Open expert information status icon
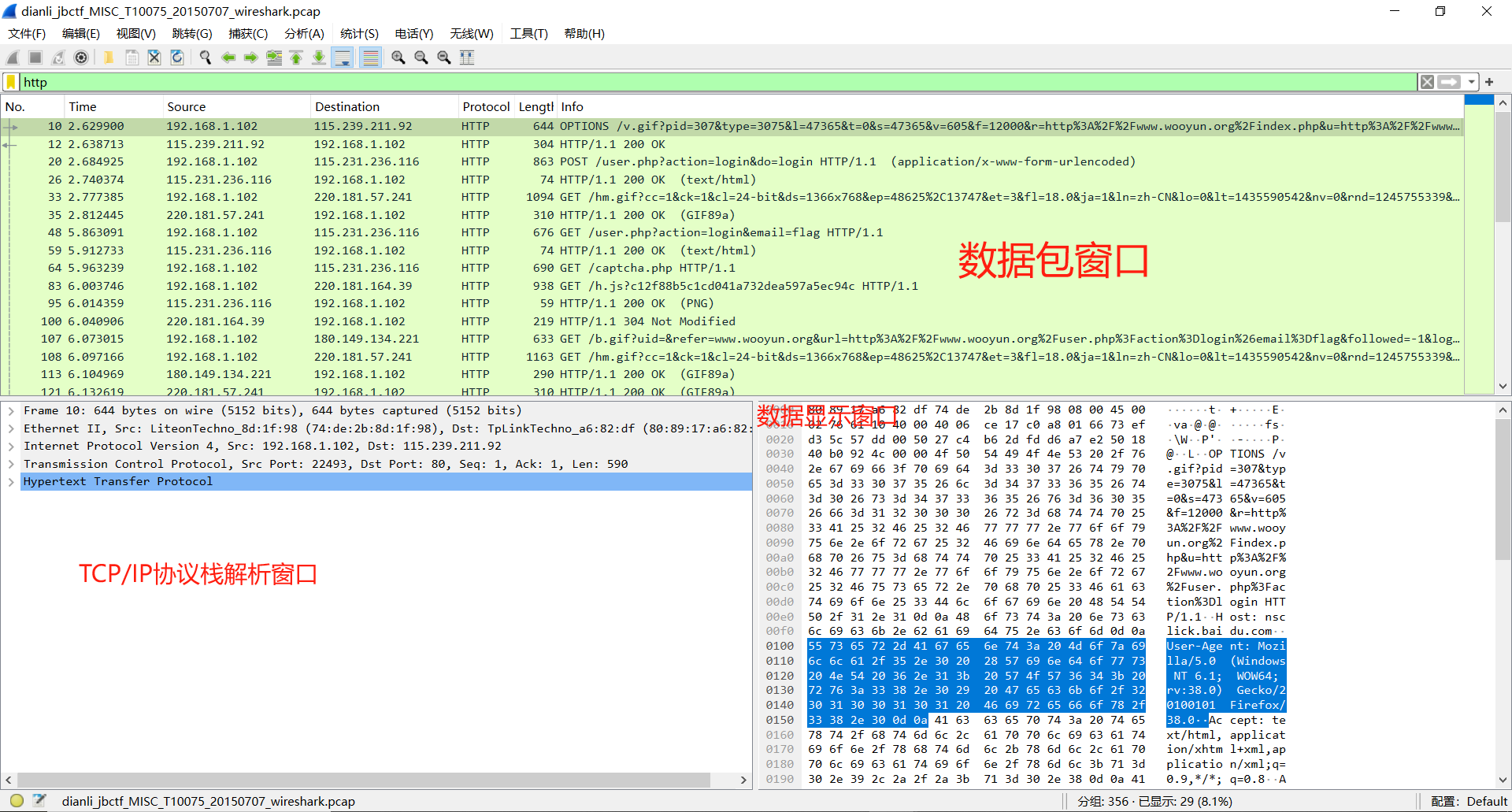The height and width of the screenshot is (812, 1512). click(17, 801)
